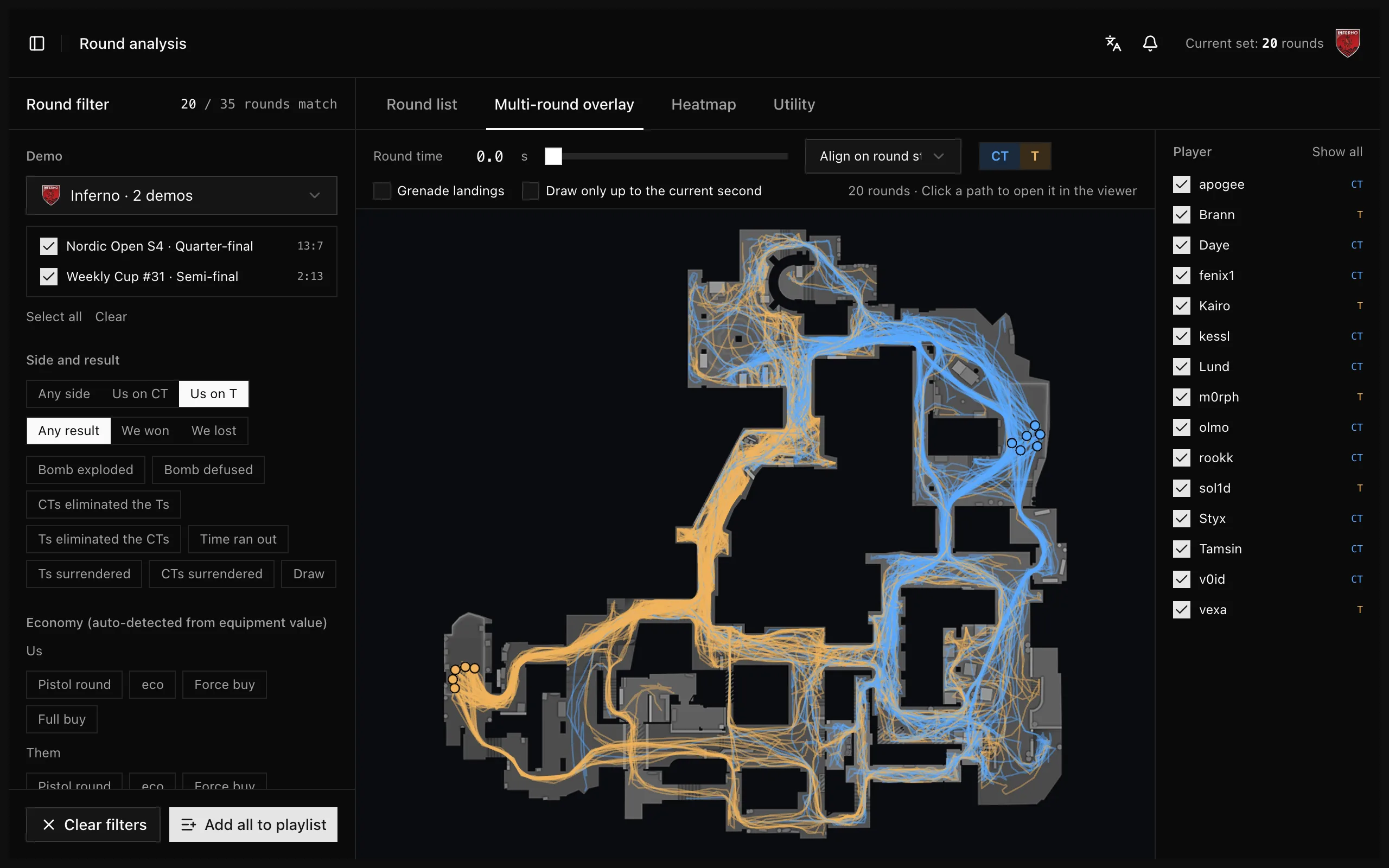Filter by Bomb defused
Image resolution: width=1389 pixels, height=868 pixels.
(x=208, y=470)
